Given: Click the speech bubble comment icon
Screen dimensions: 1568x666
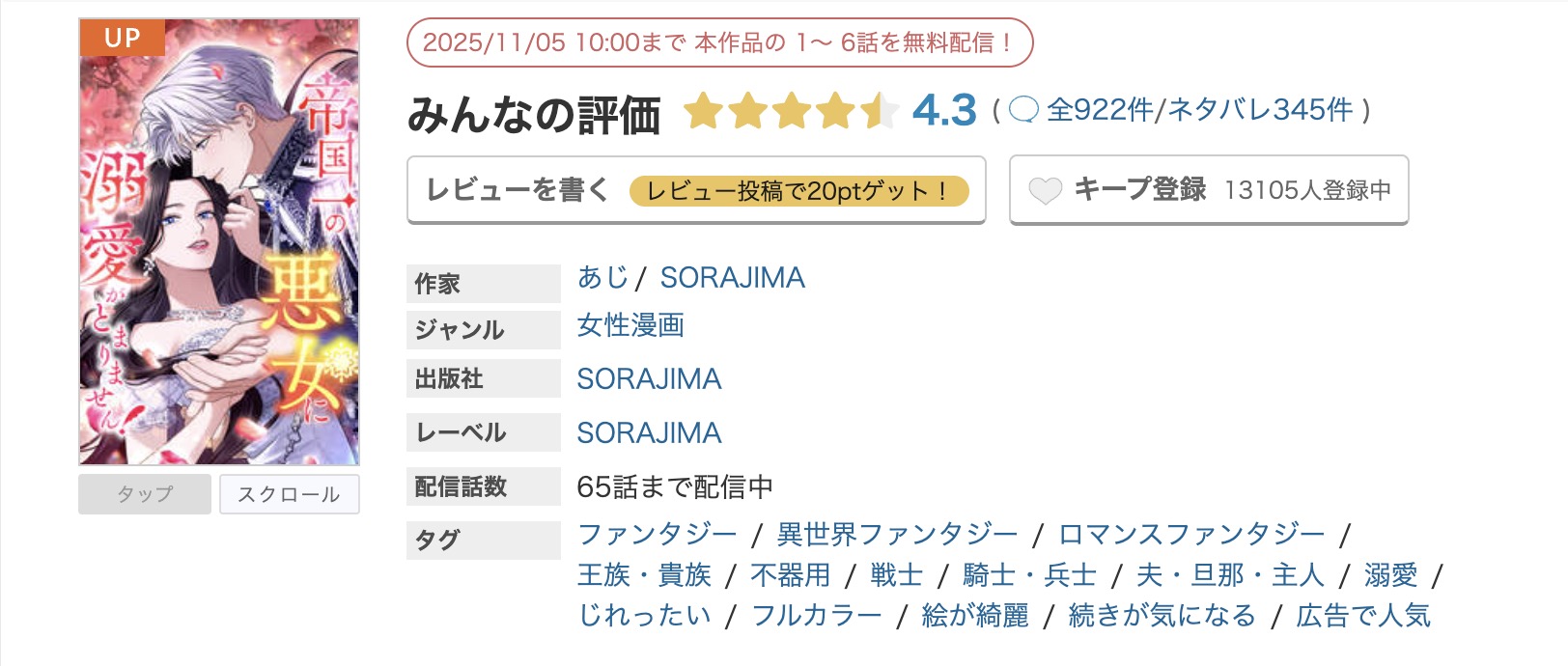Looking at the screenshot, I should [1024, 111].
